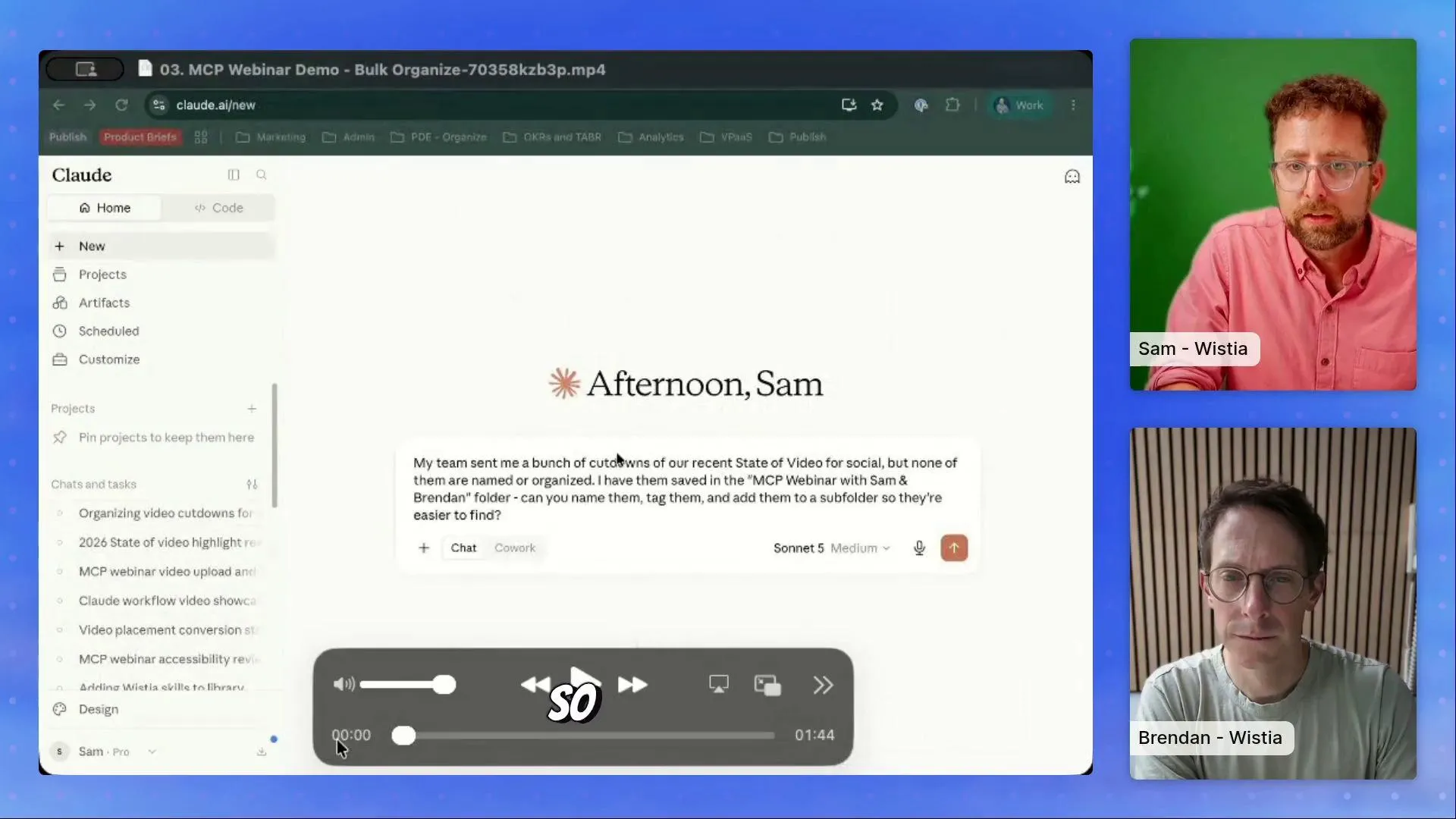This screenshot has height=819, width=1456.
Task: Open the VPaaS bookmarks folder
Action: pyautogui.click(x=726, y=137)
